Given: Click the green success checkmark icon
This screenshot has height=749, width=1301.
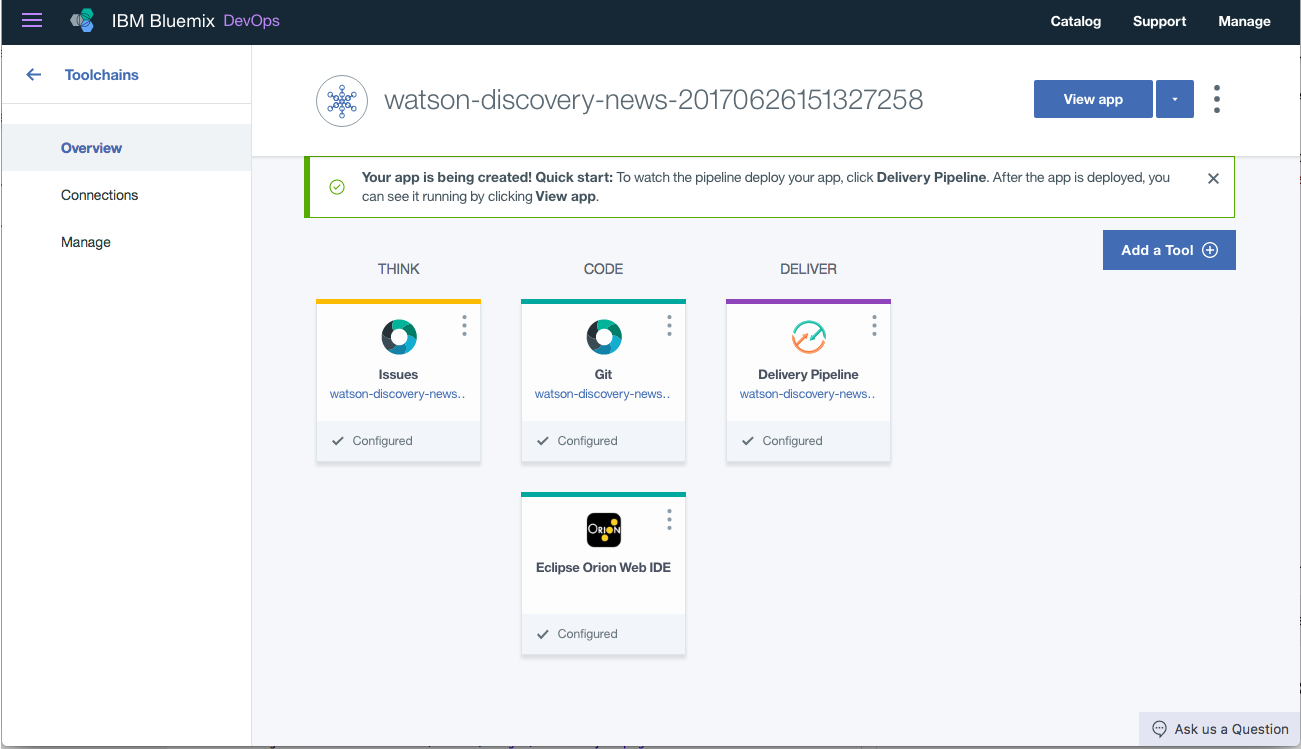Looking at the screenshot, I should 337,187.
